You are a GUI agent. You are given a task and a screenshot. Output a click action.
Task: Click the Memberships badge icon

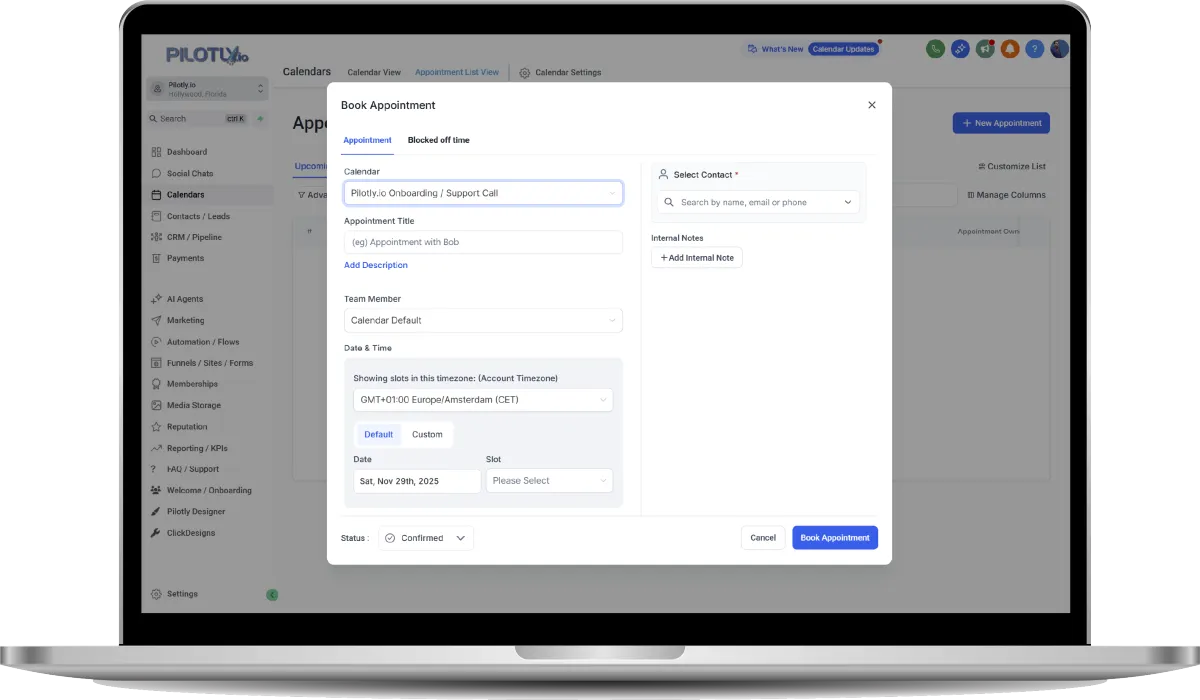point(156,384)
